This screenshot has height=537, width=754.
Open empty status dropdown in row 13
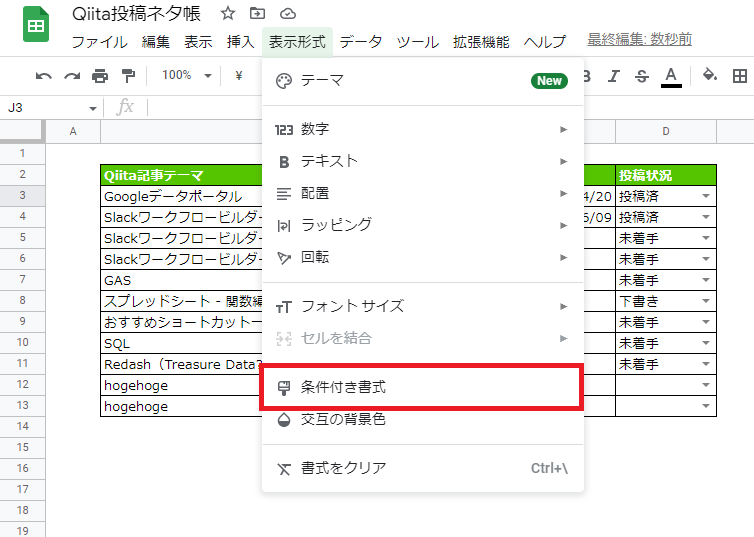(x=706, y=406)
